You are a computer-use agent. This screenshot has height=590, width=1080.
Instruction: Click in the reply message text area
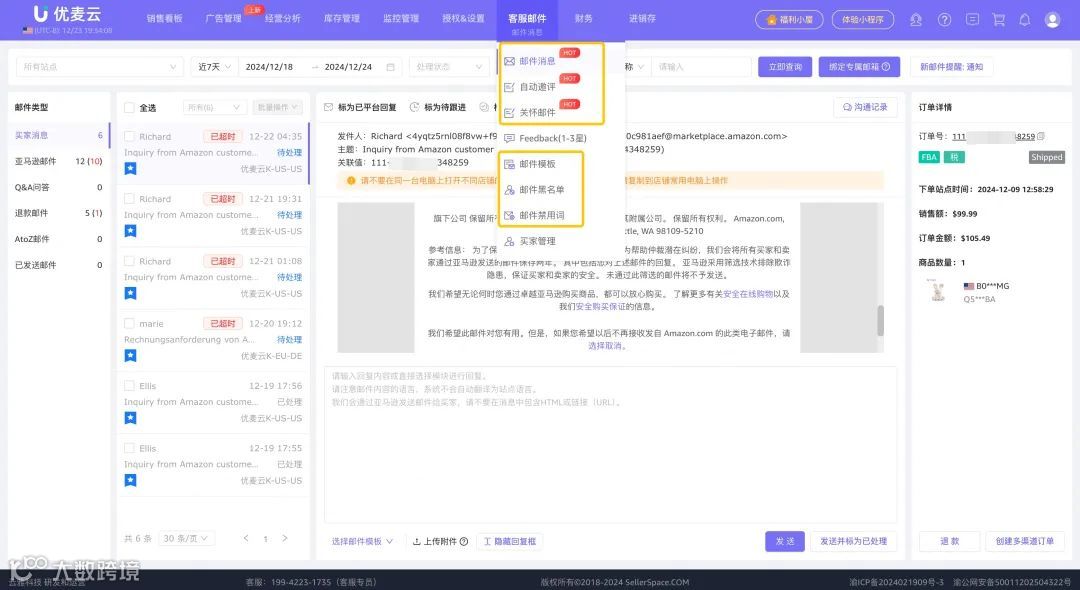click(610, 445)
